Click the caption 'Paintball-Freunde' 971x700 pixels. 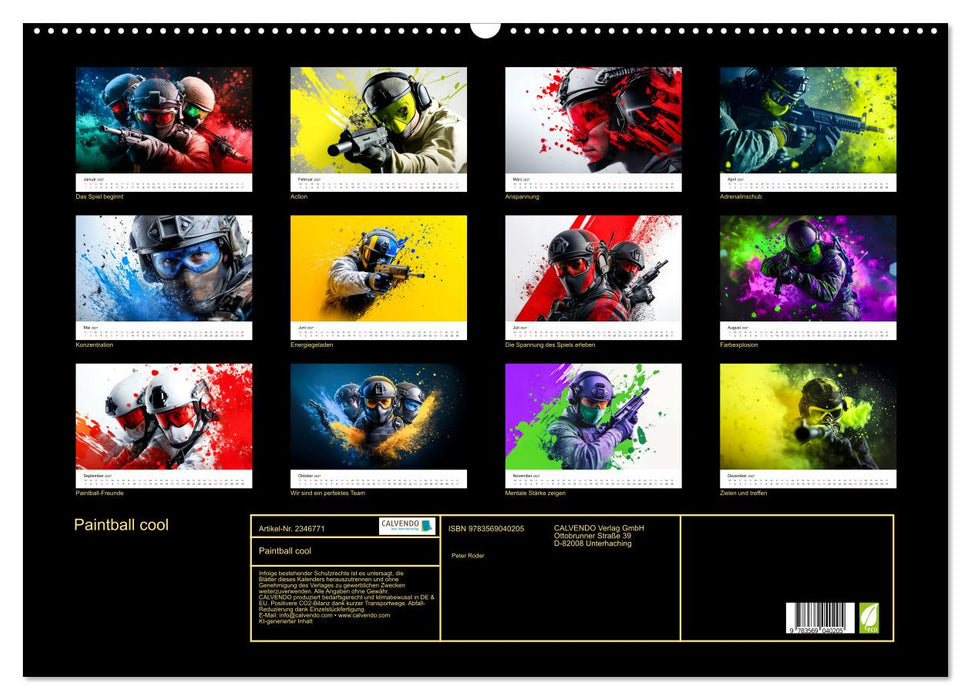point(100,493)
